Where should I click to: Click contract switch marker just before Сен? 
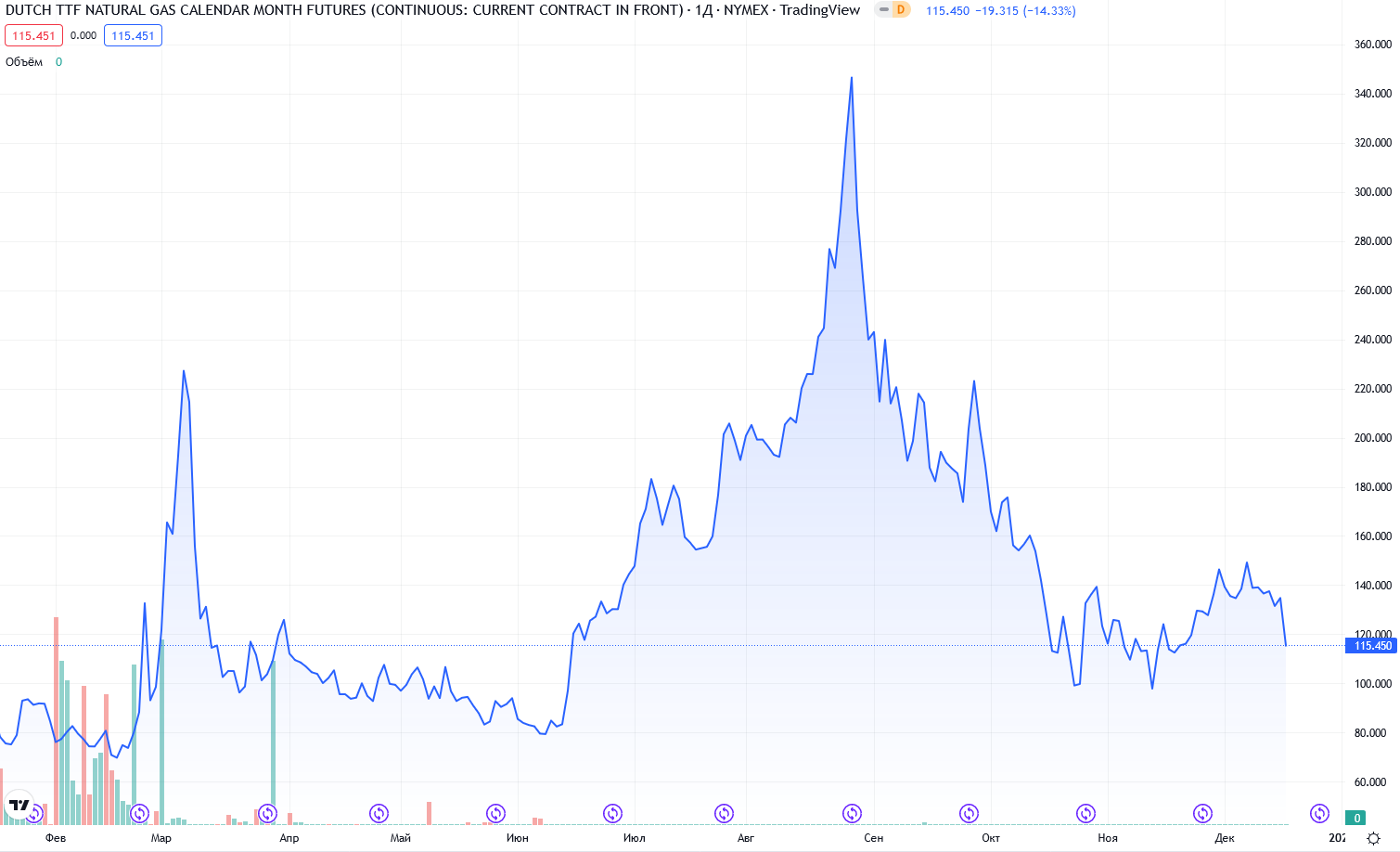click(x=852, y=814)
